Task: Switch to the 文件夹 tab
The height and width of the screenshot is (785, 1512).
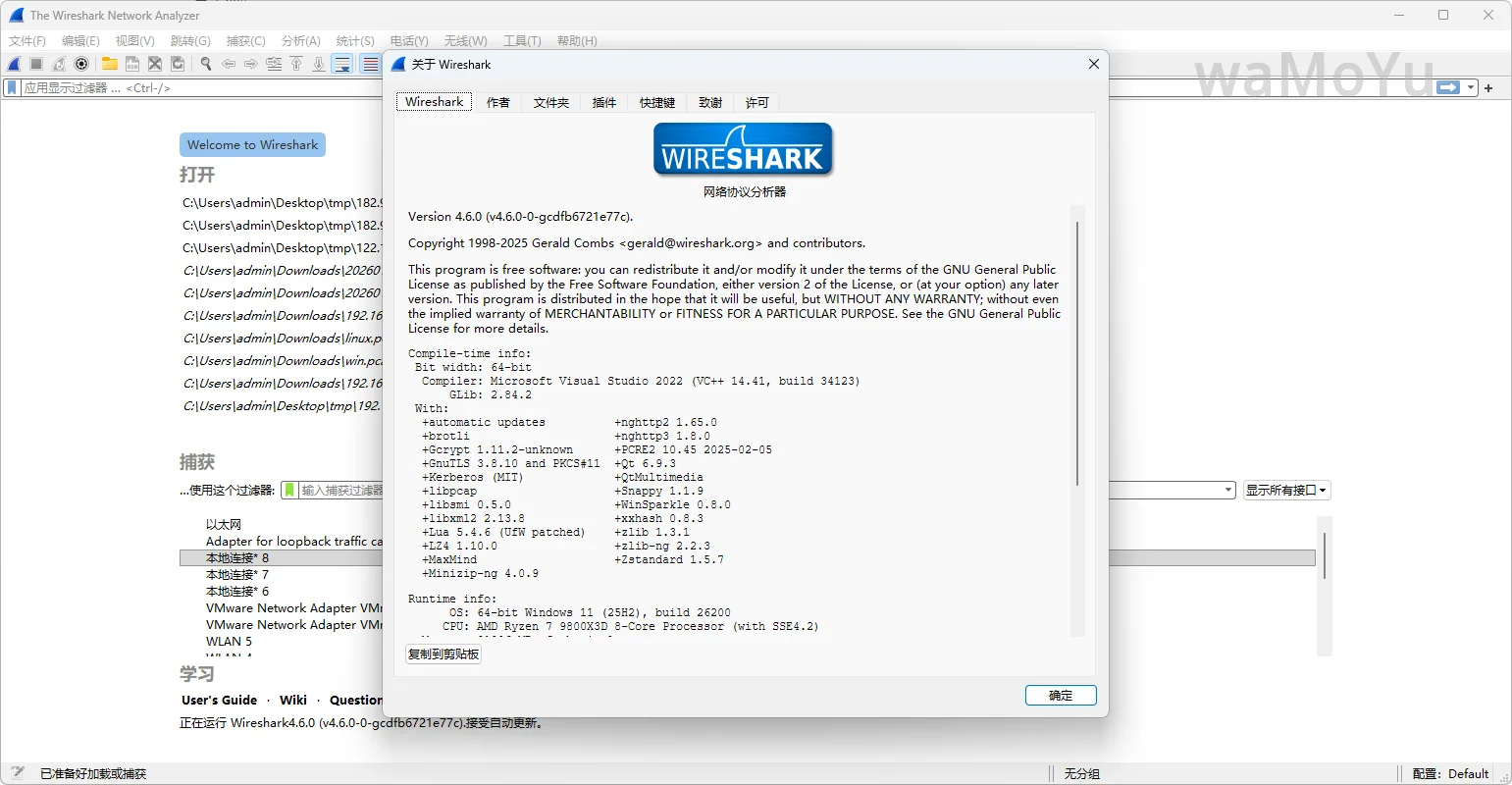Action: [551, 102]
